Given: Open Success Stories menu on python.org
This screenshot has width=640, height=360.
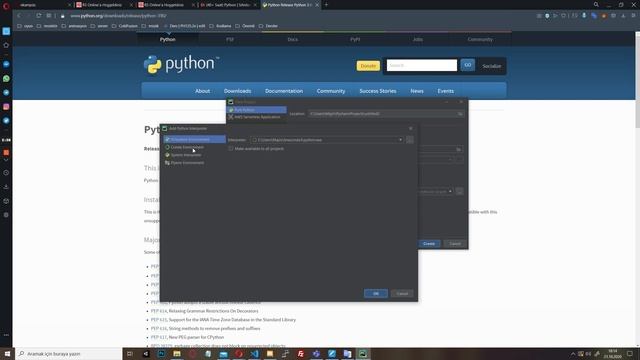Looking at the screenshot, I should [x=378, y=91].
